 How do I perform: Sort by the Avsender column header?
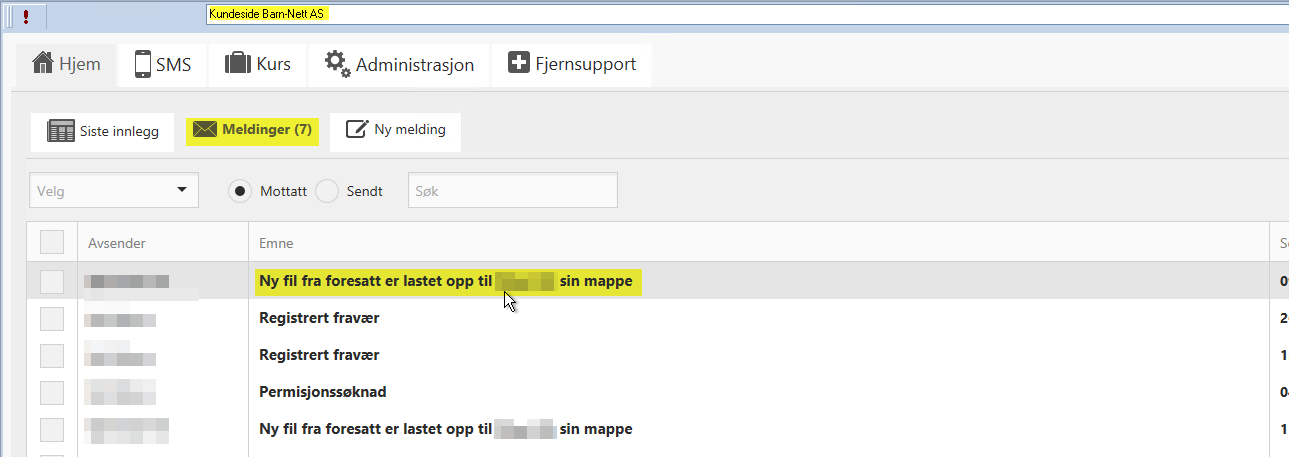(117, 243)
